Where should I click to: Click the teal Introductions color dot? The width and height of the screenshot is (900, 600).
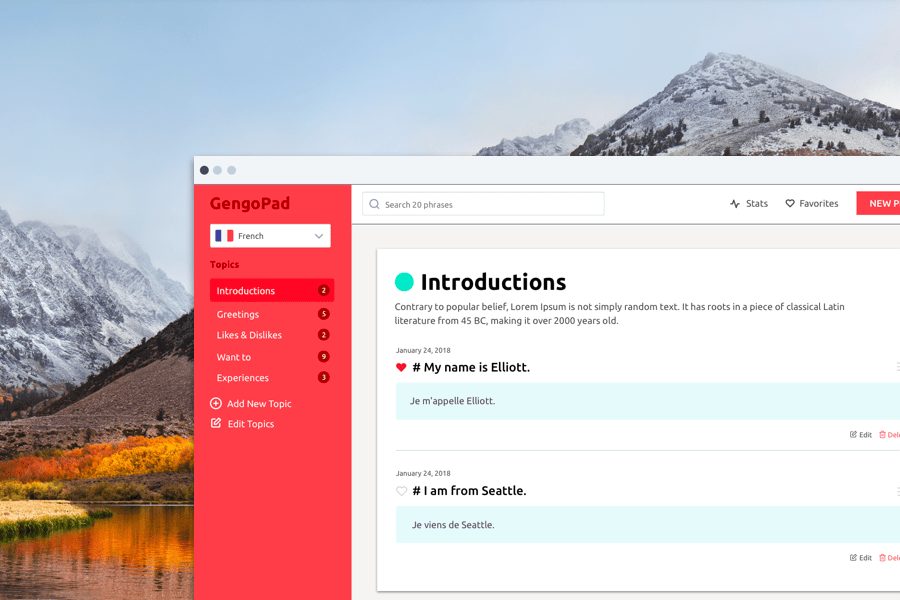point(404,282)
